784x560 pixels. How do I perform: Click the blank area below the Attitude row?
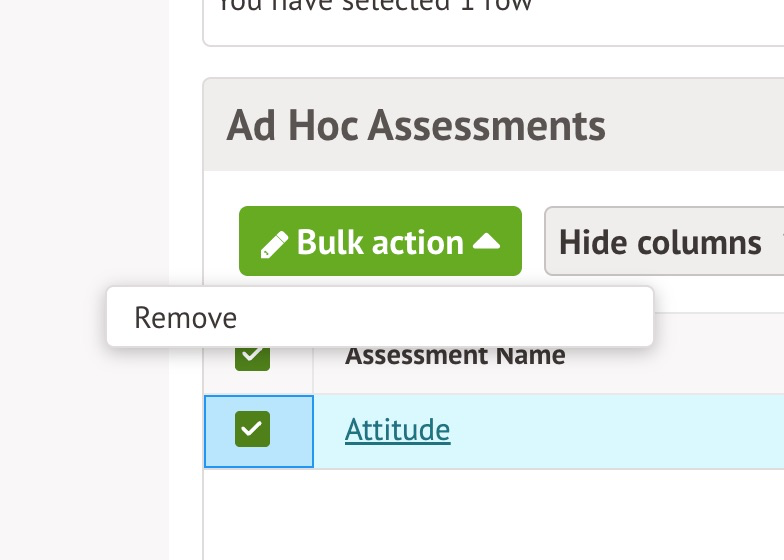490,515
